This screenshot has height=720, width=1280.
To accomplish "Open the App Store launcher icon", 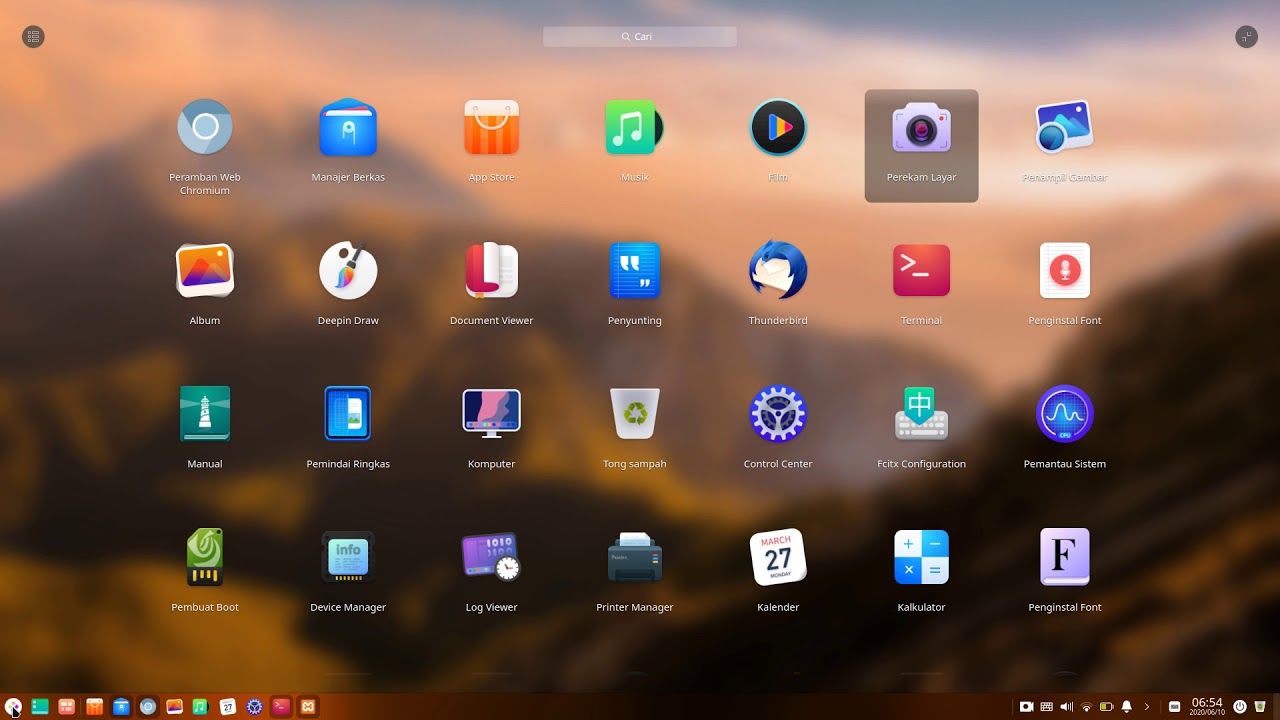I will (491, 128).
